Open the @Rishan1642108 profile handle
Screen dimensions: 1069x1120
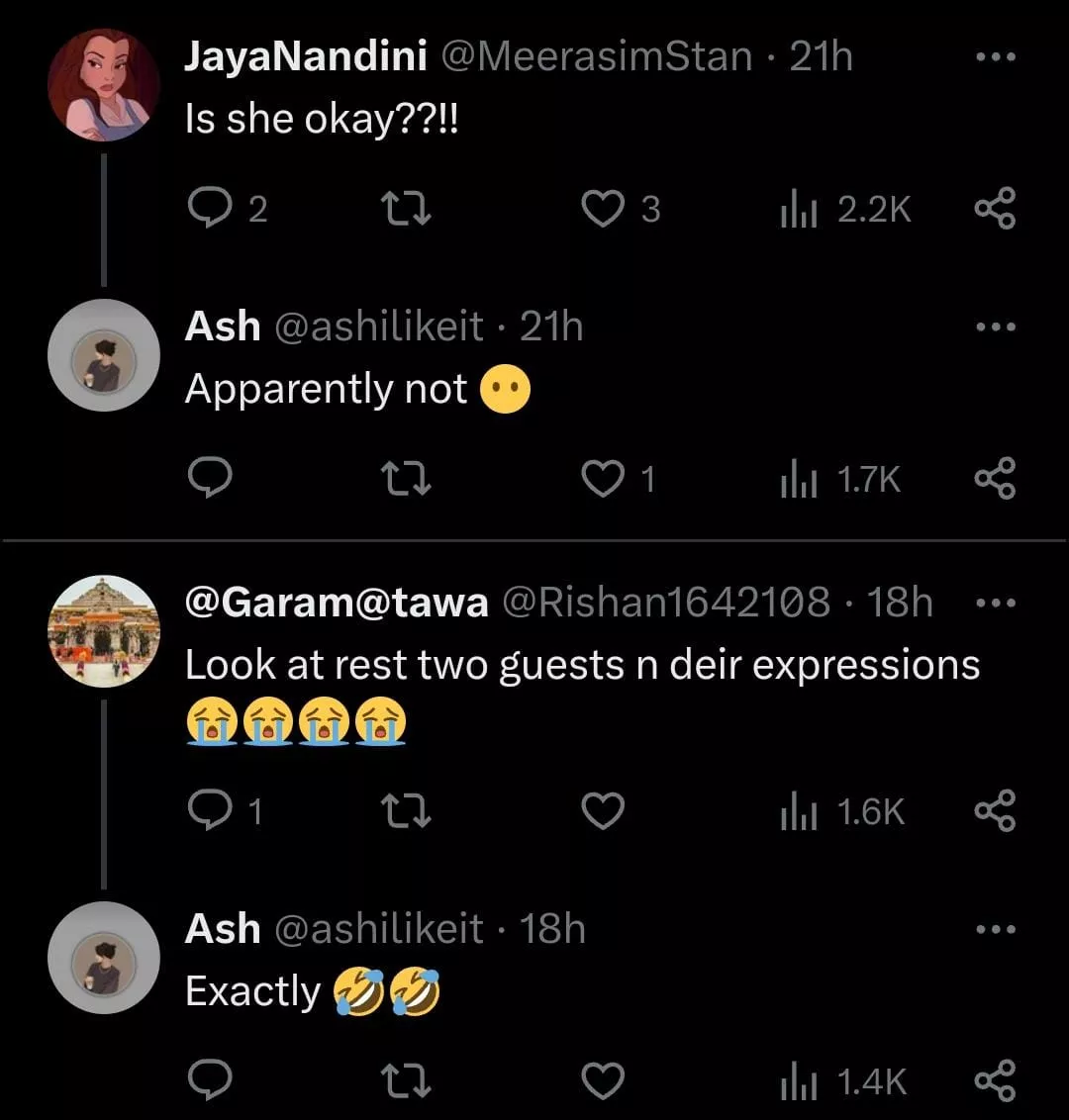coord(667,602)
